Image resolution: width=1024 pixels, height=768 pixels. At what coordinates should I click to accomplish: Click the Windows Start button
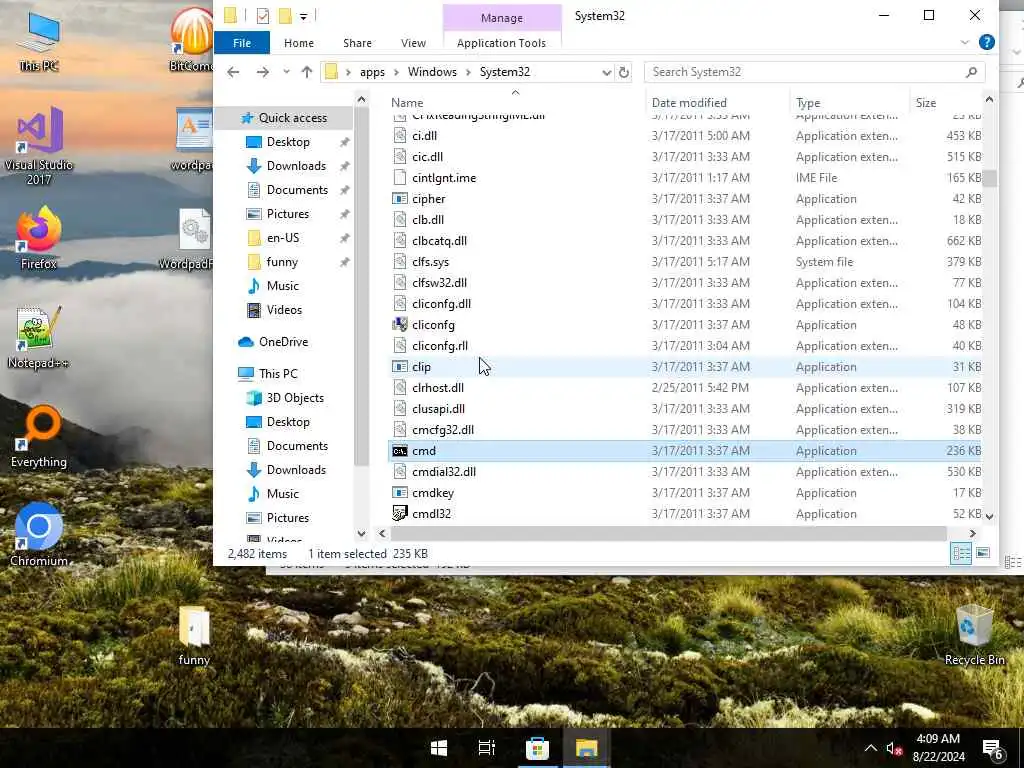439,748
